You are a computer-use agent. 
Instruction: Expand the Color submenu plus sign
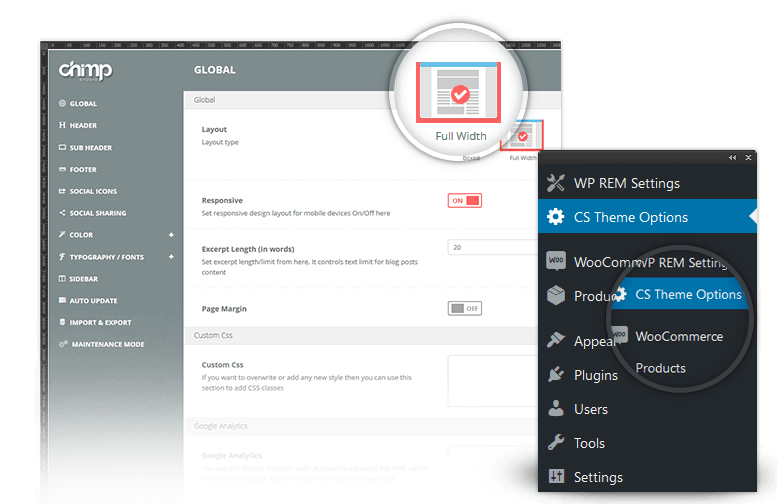(171, 235)
